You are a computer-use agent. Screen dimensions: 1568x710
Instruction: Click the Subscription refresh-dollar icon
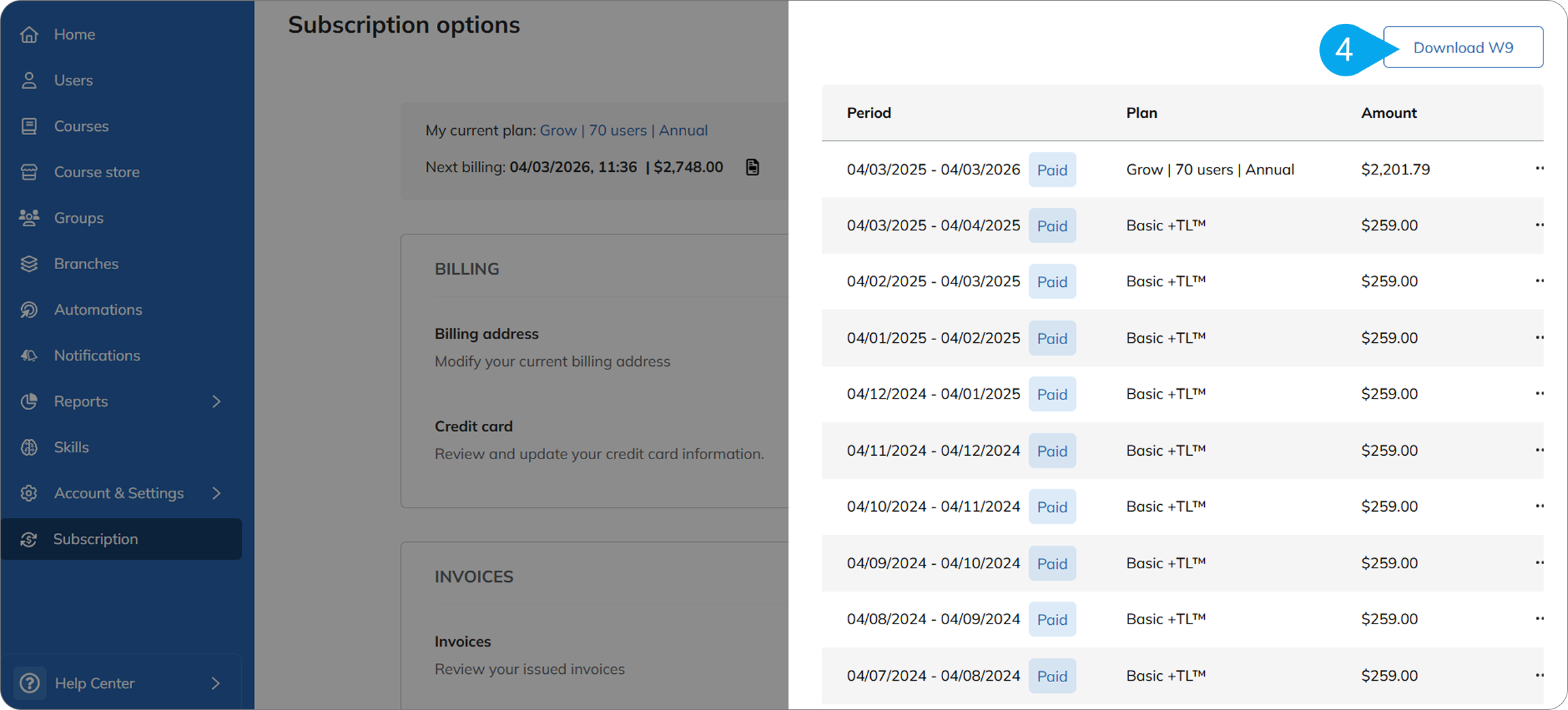[x=29, y=539]
